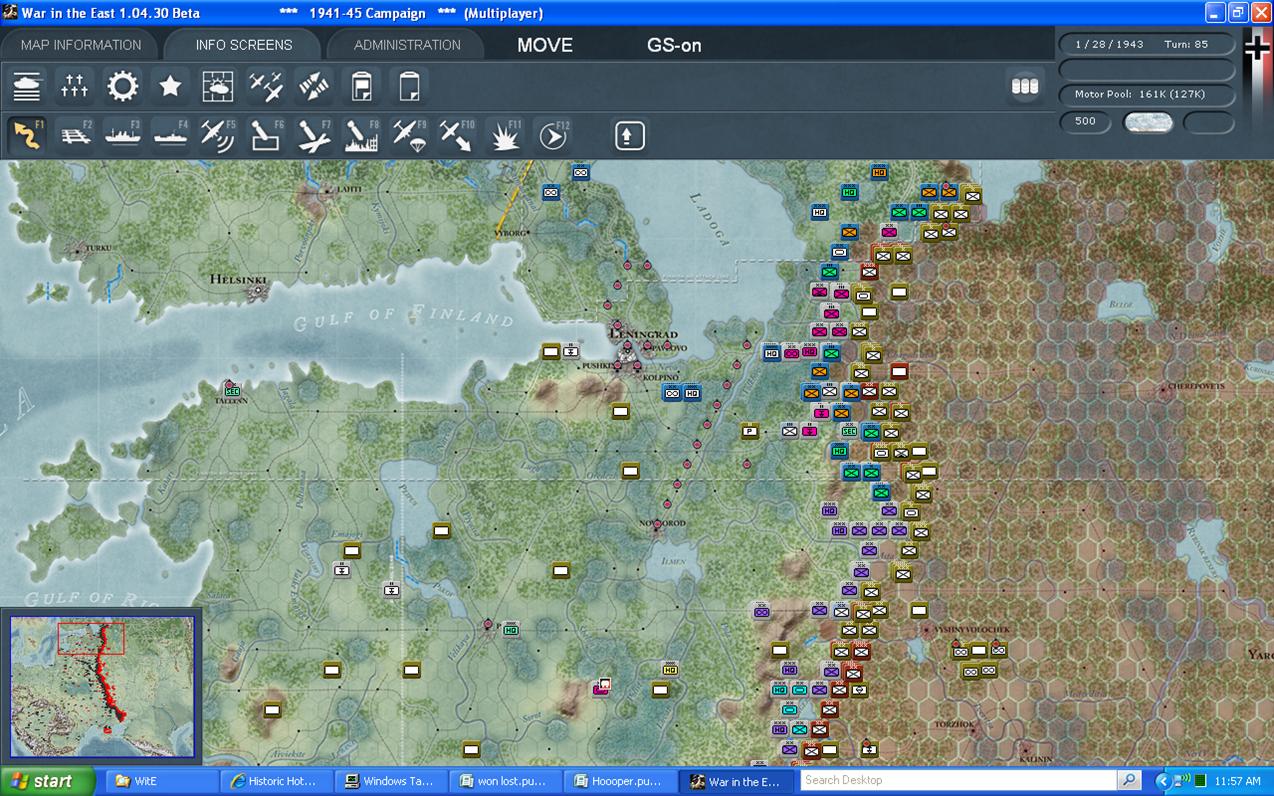Switch to Hoooper.pu... taskbar window
The image size is (1274, 796).
pos(619,781)
